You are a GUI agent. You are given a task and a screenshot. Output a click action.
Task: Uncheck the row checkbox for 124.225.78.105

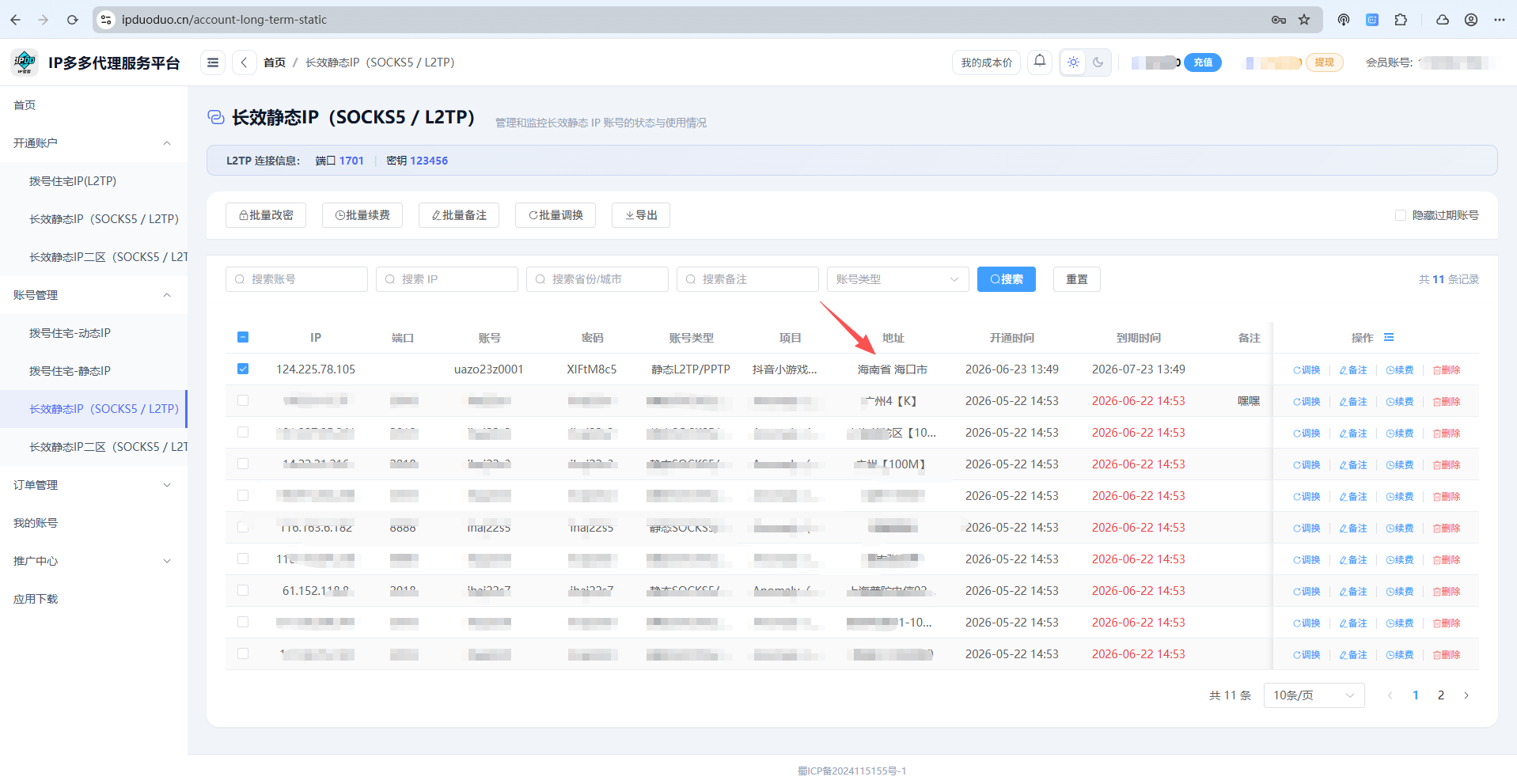pos(243,369)
